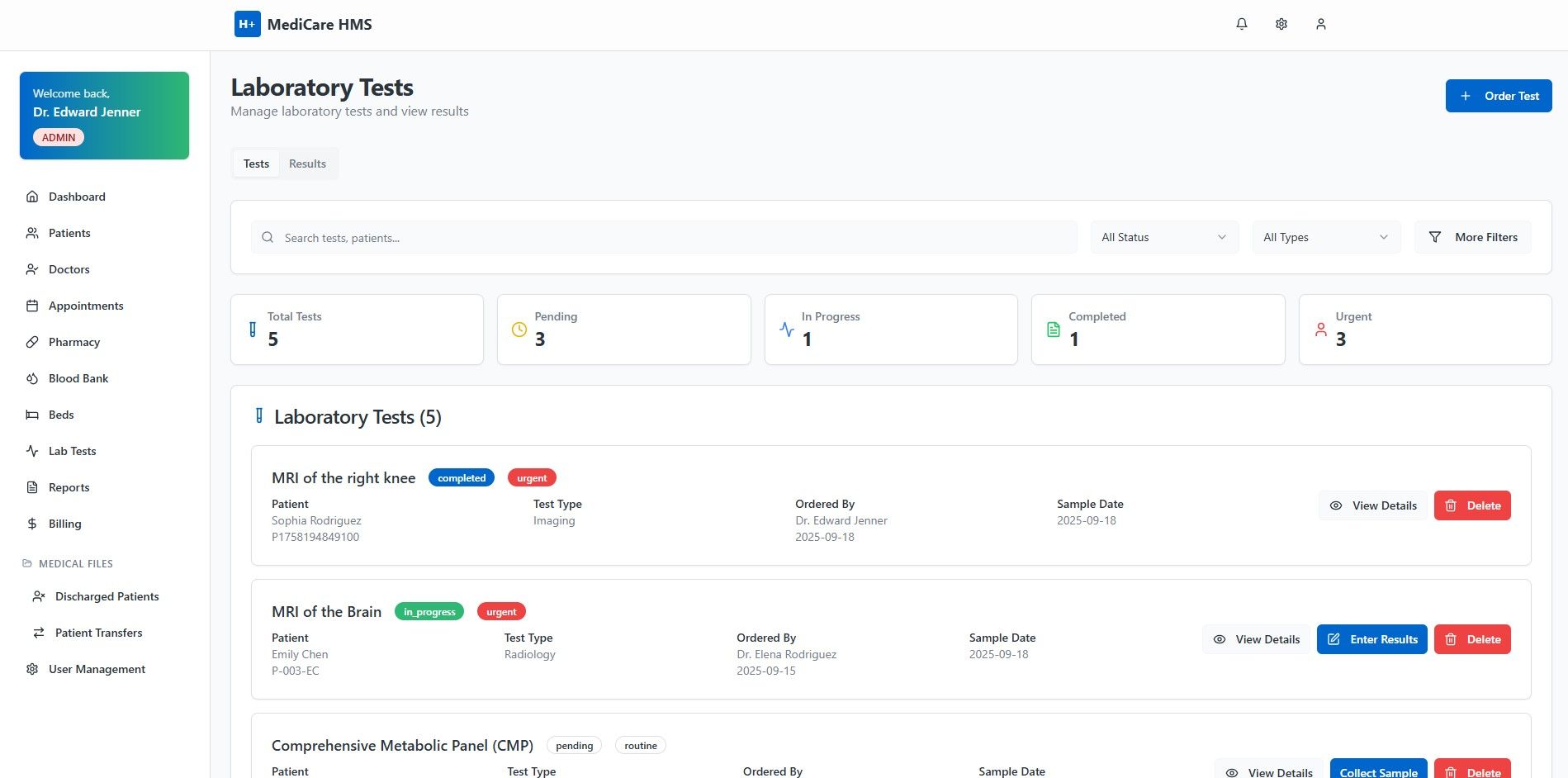Open the More Filters options
The width and height of the screenshot is (1568, 778).
[x=1472, y=237]
